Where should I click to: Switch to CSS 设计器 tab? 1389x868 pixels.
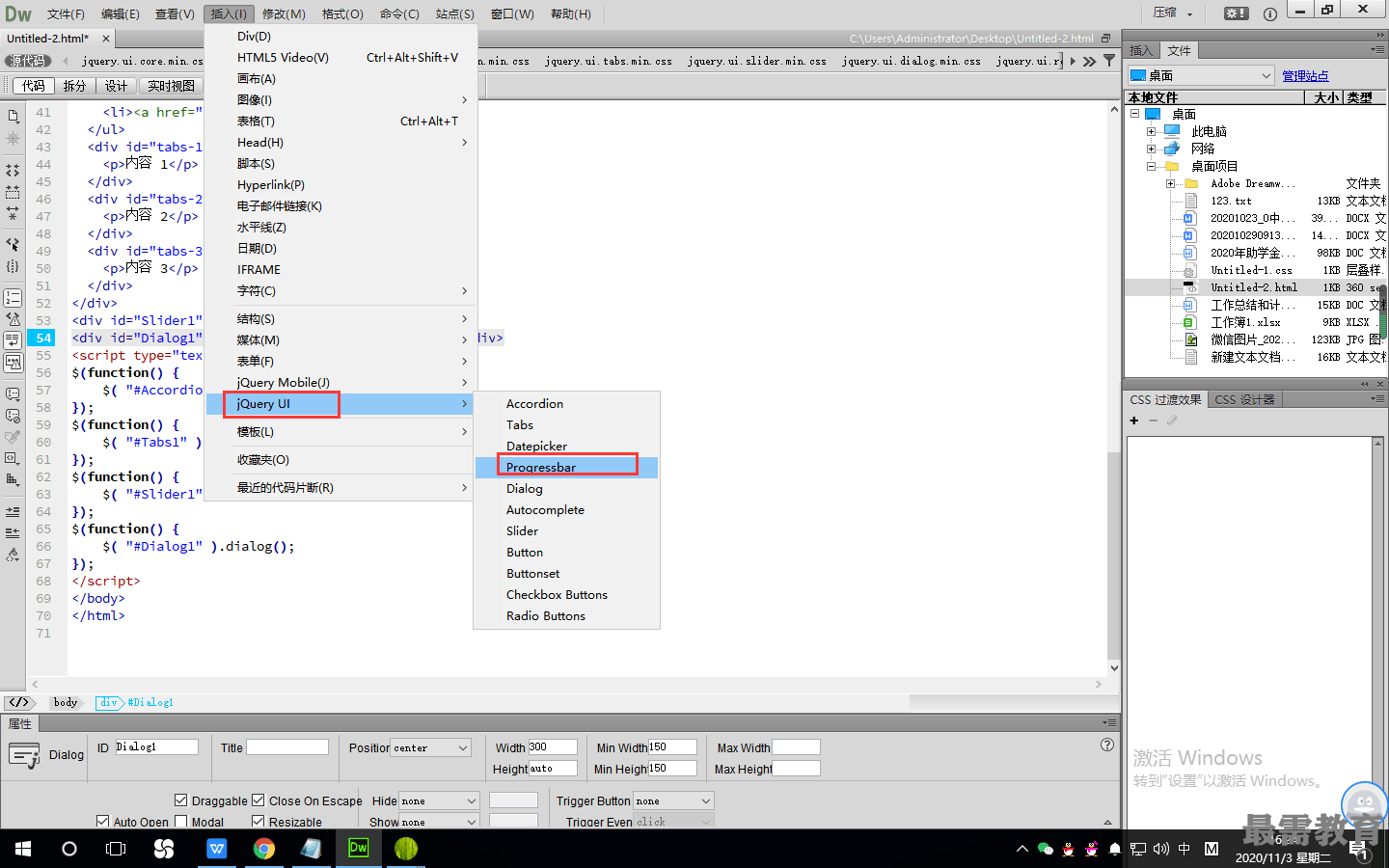click(1244, 399)
